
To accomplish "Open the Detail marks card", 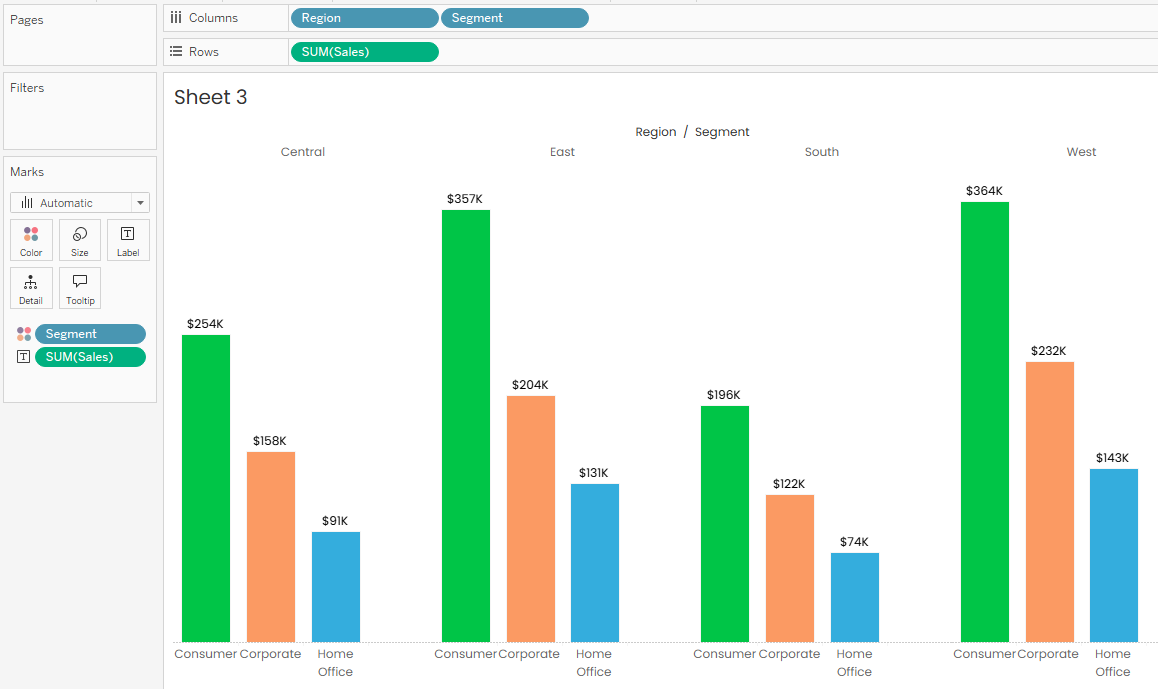I will 31,288.
